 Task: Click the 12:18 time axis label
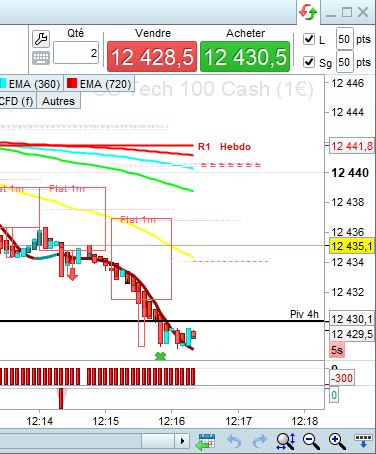(x=305, y=421)
